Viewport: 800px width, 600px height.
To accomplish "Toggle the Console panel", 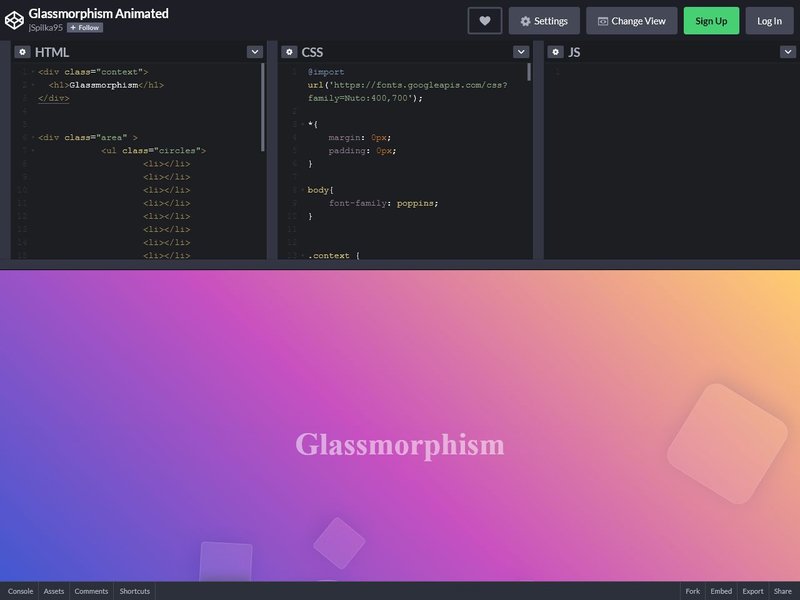I will (20, 591).
